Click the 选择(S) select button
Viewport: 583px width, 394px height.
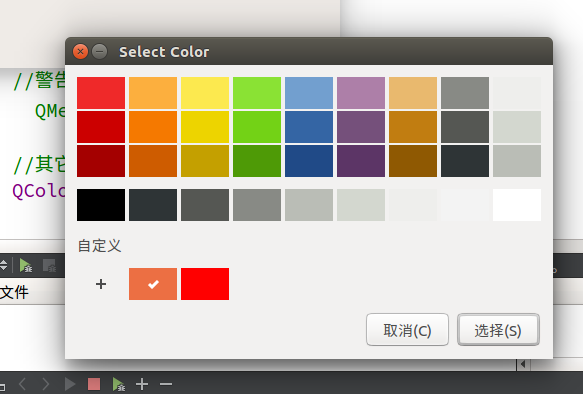coord(498,330)
